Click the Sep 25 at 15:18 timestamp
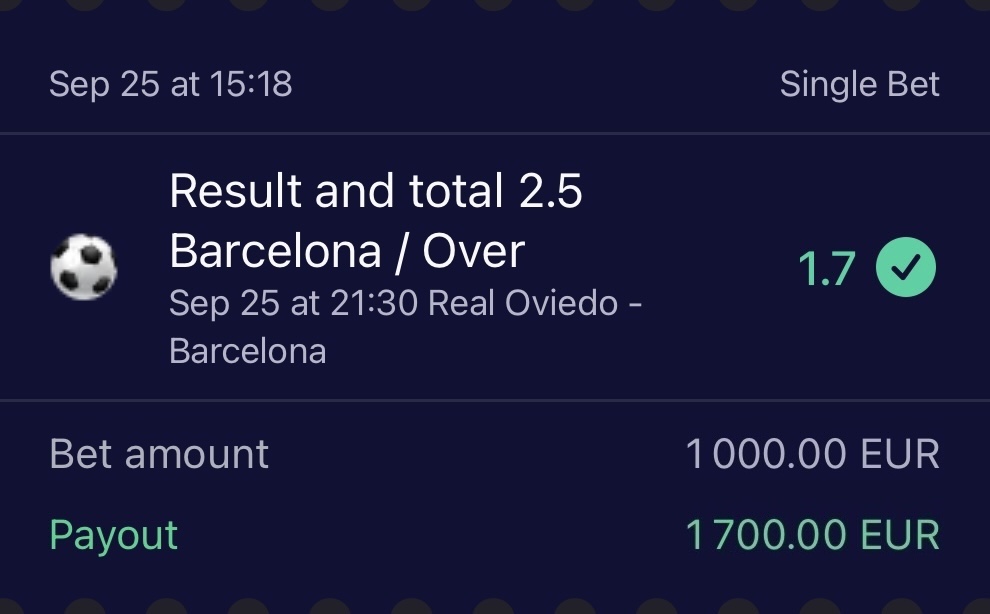990x614 pixels. point(170,84)
